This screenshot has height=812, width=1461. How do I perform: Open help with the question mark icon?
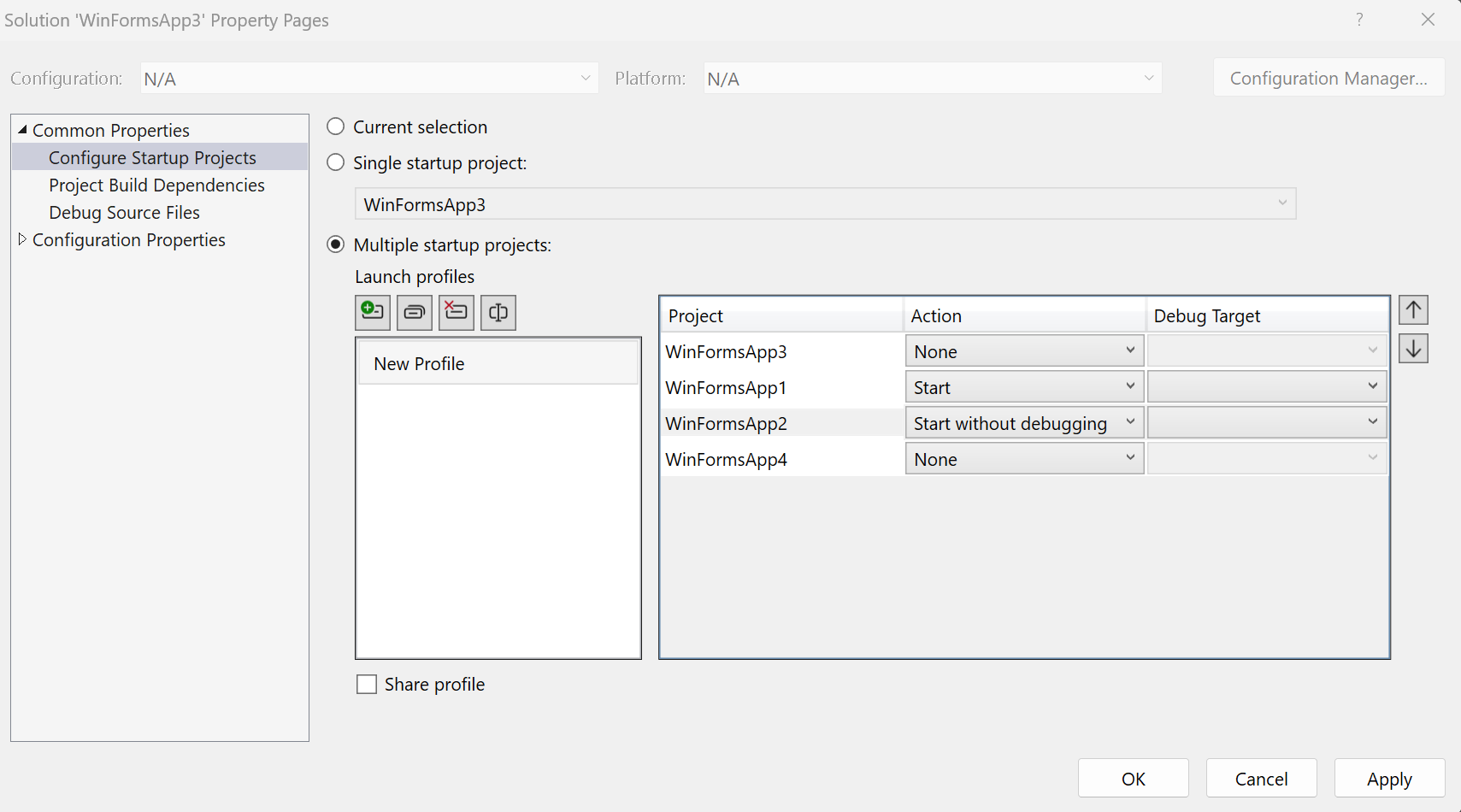(x=1358, y=19)
